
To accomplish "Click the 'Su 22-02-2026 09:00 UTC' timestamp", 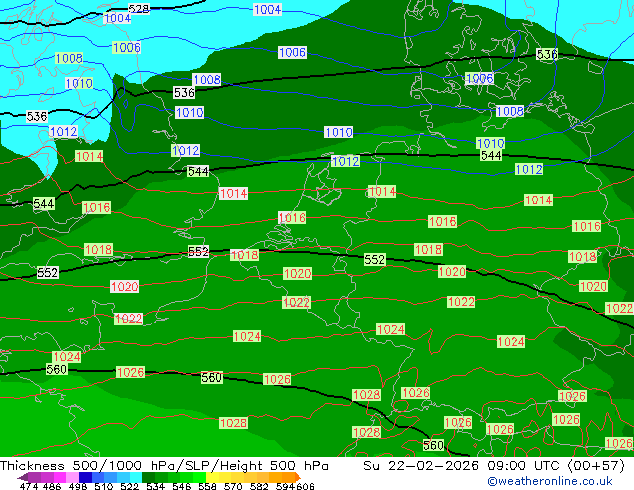I will 463,466.
